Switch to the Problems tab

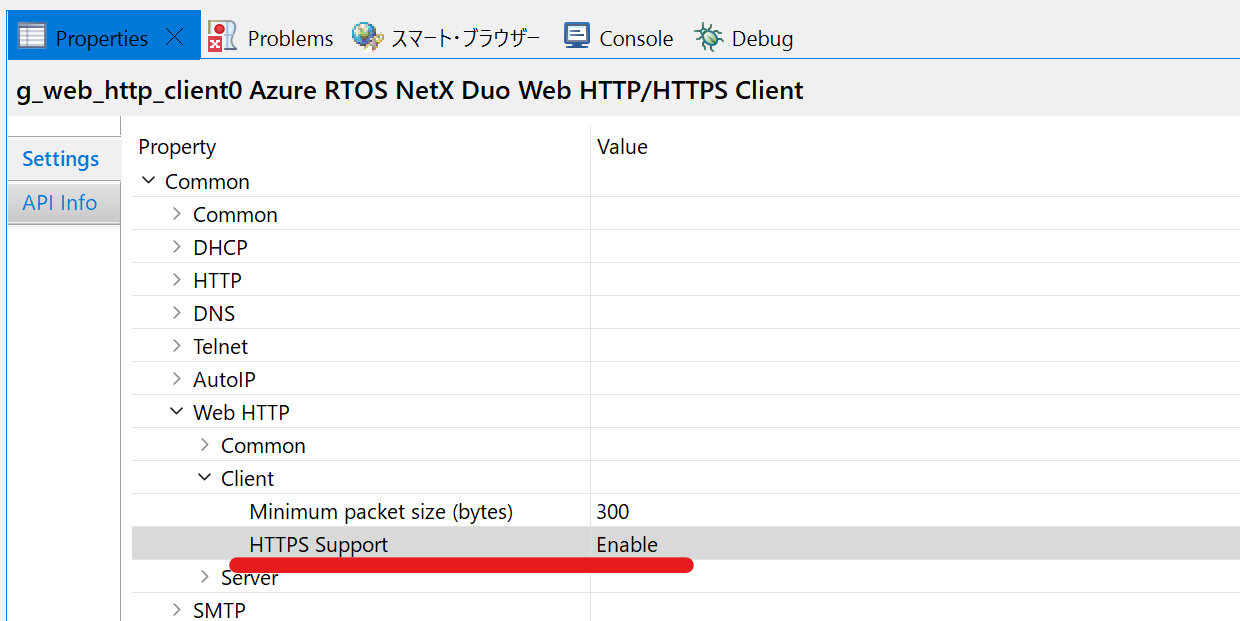pos(290,38)
